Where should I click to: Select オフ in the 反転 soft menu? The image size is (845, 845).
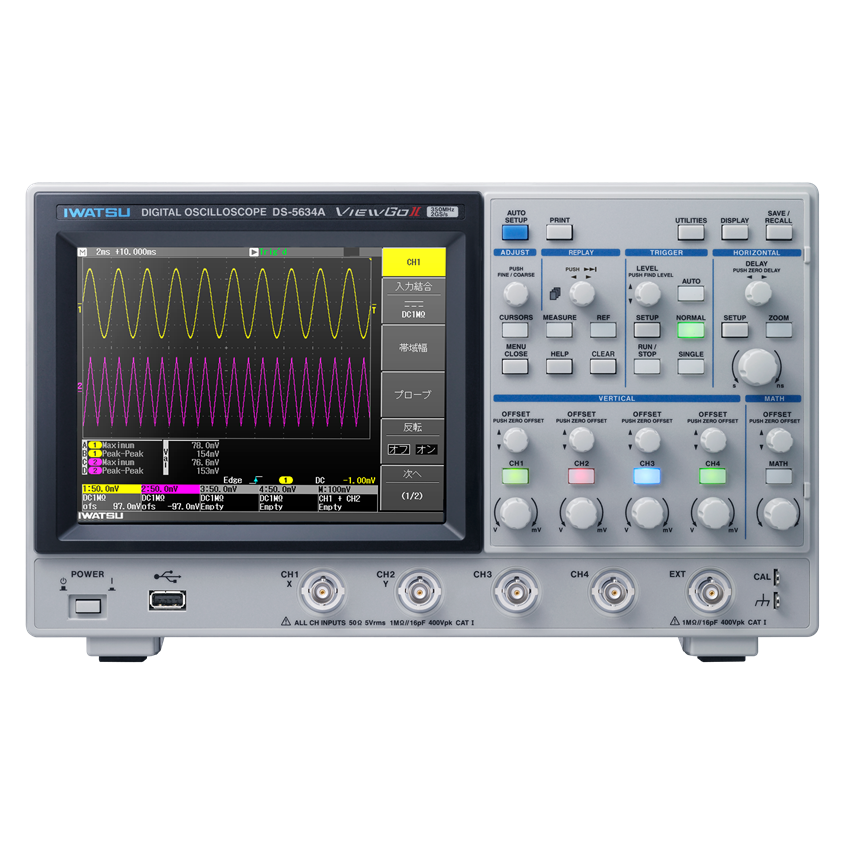(399, 449)
